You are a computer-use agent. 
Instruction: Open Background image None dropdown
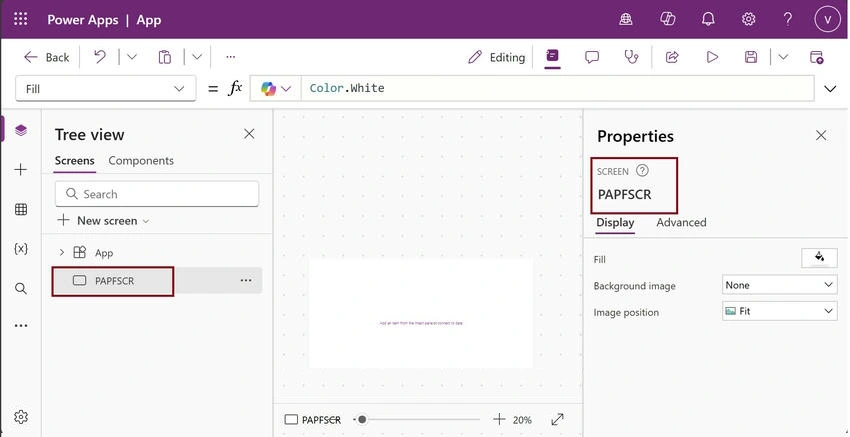tap(780, 285)
